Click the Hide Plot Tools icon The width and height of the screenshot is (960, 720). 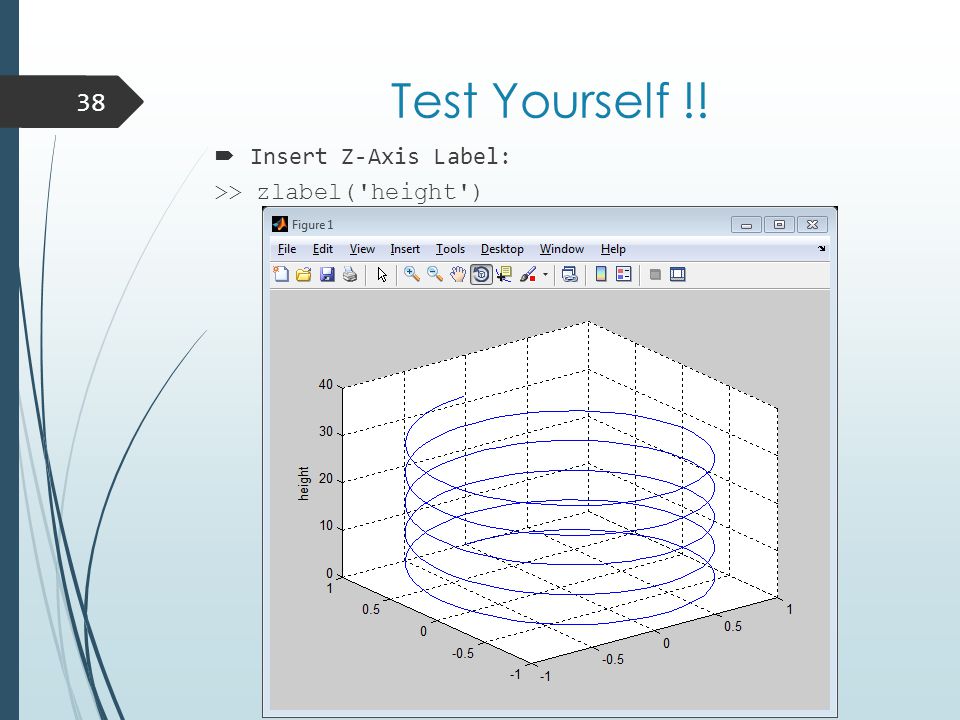coord(654,274)
